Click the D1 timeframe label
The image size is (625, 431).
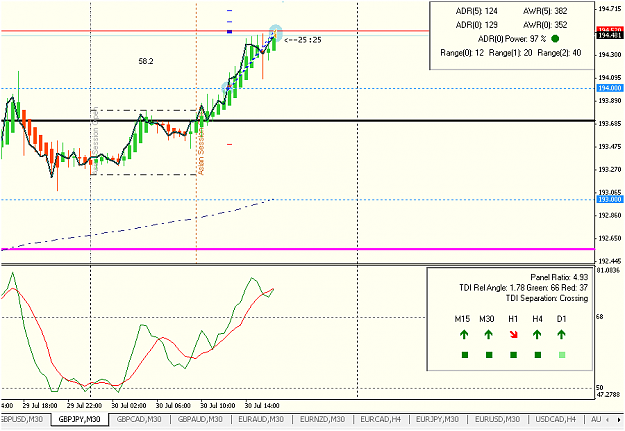click(561, 319)
